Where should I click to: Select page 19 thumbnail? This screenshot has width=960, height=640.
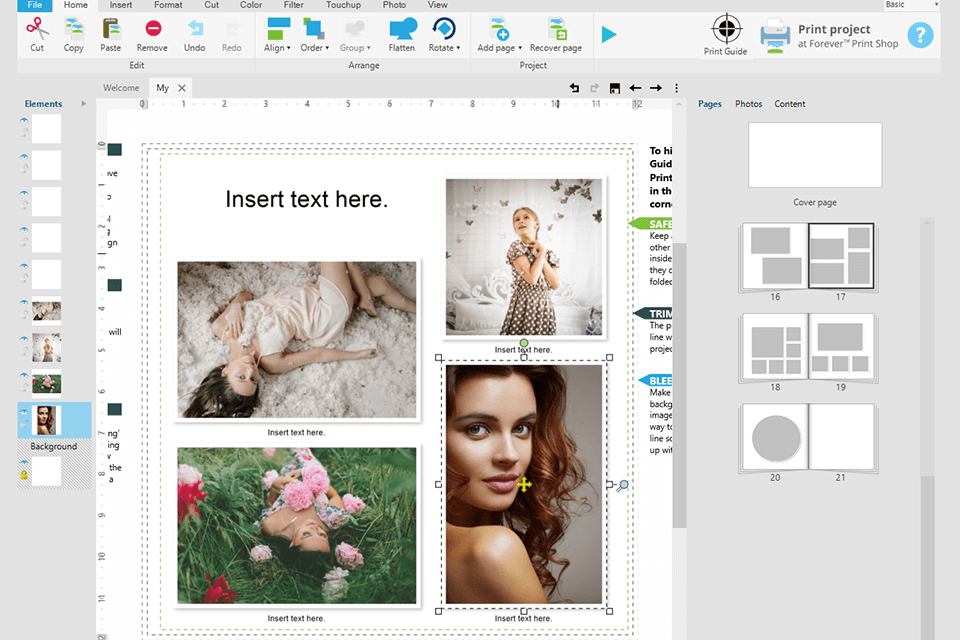coord(841,347)
